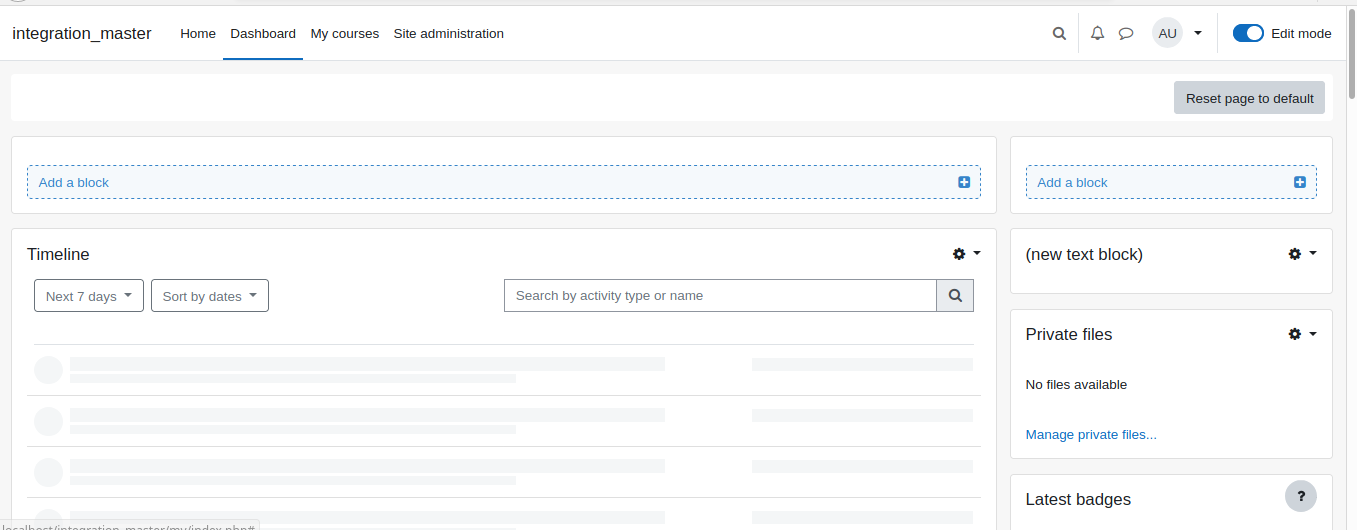Open the search icon in the top bar
Image resolution: width=1357 pixels, height=530 pixels.
point(1059,33)
